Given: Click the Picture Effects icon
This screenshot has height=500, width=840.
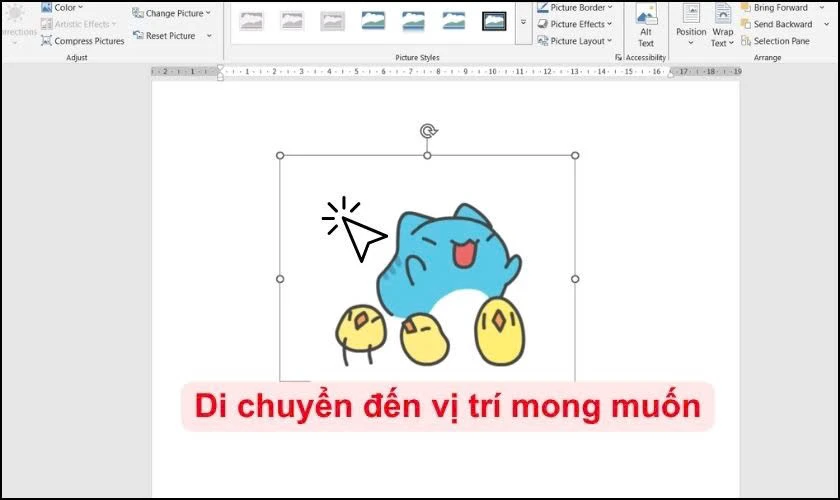Looking at the screenshot, I should point(543,24).
